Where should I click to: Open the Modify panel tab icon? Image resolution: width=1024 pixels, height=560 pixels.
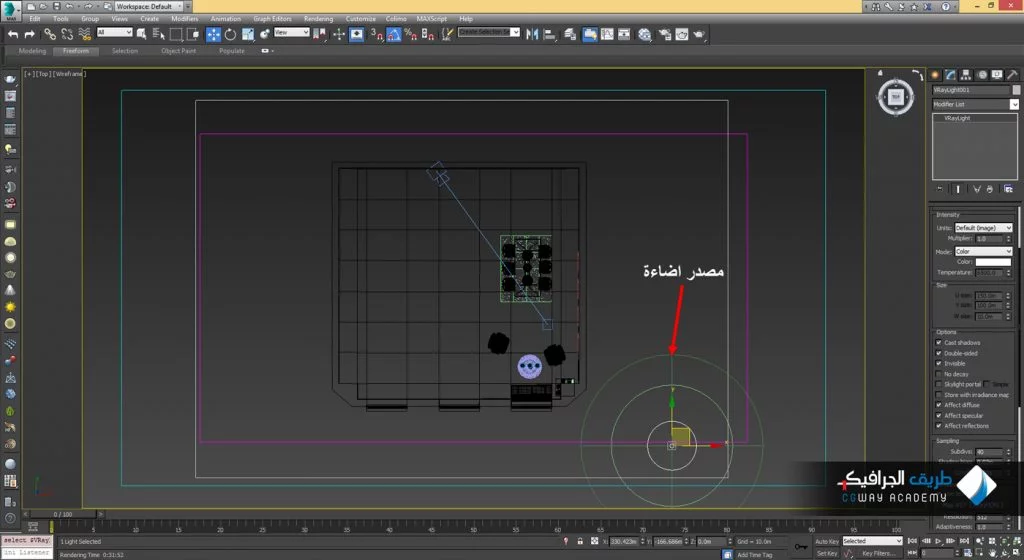coord(951,75)
